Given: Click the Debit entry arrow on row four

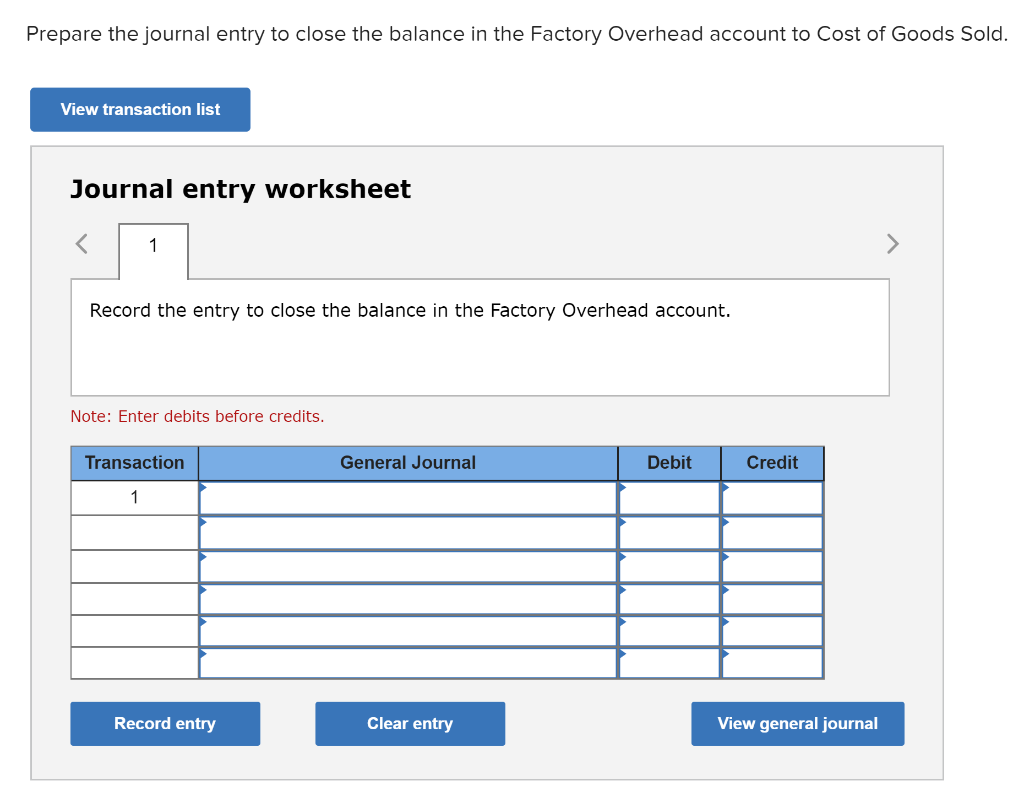Looking at the screenshot, I should click(x=623, y=589).
